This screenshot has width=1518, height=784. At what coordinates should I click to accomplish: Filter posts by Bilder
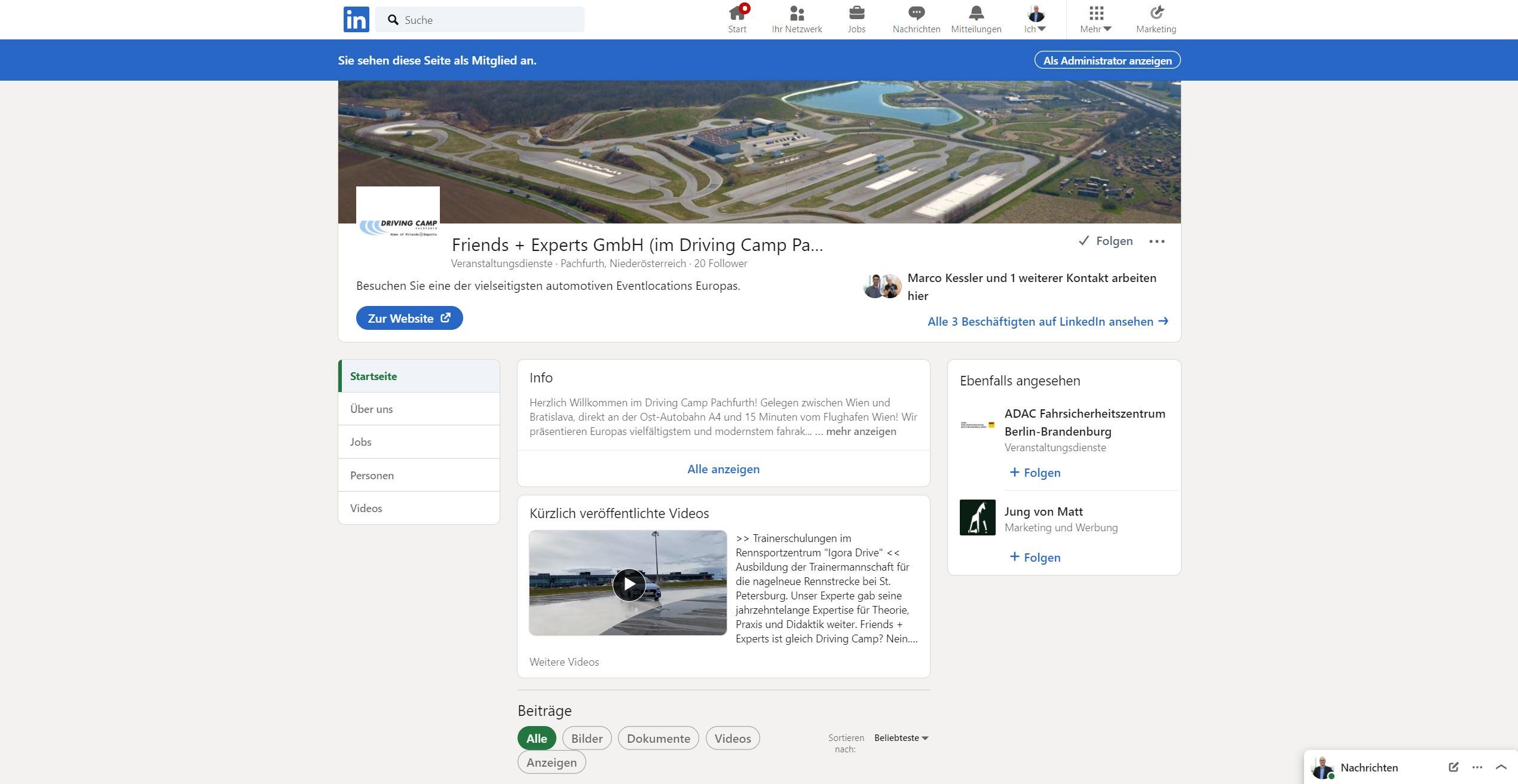[587, 738]
